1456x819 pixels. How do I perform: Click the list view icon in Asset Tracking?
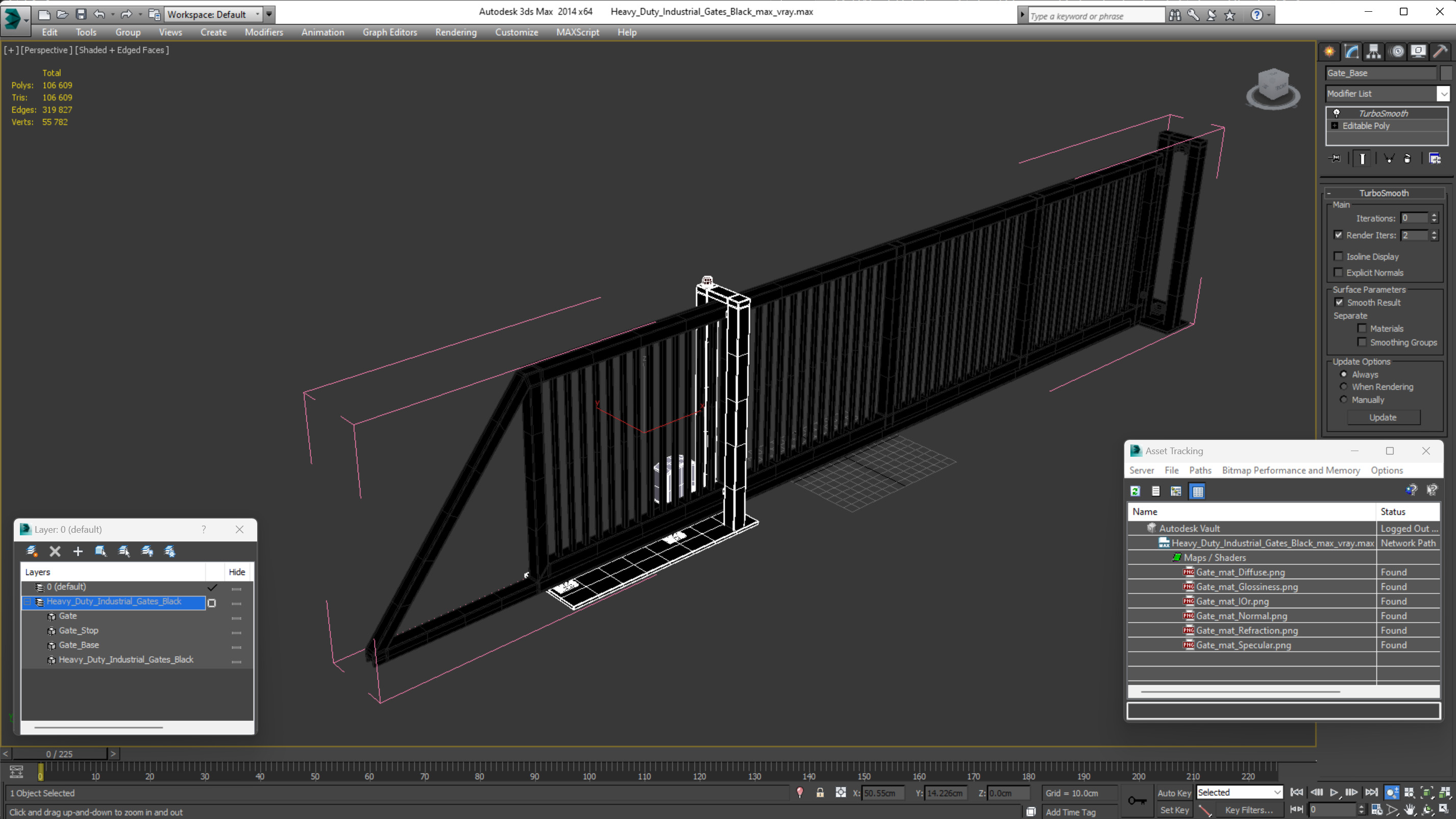tap(1156, 491)
